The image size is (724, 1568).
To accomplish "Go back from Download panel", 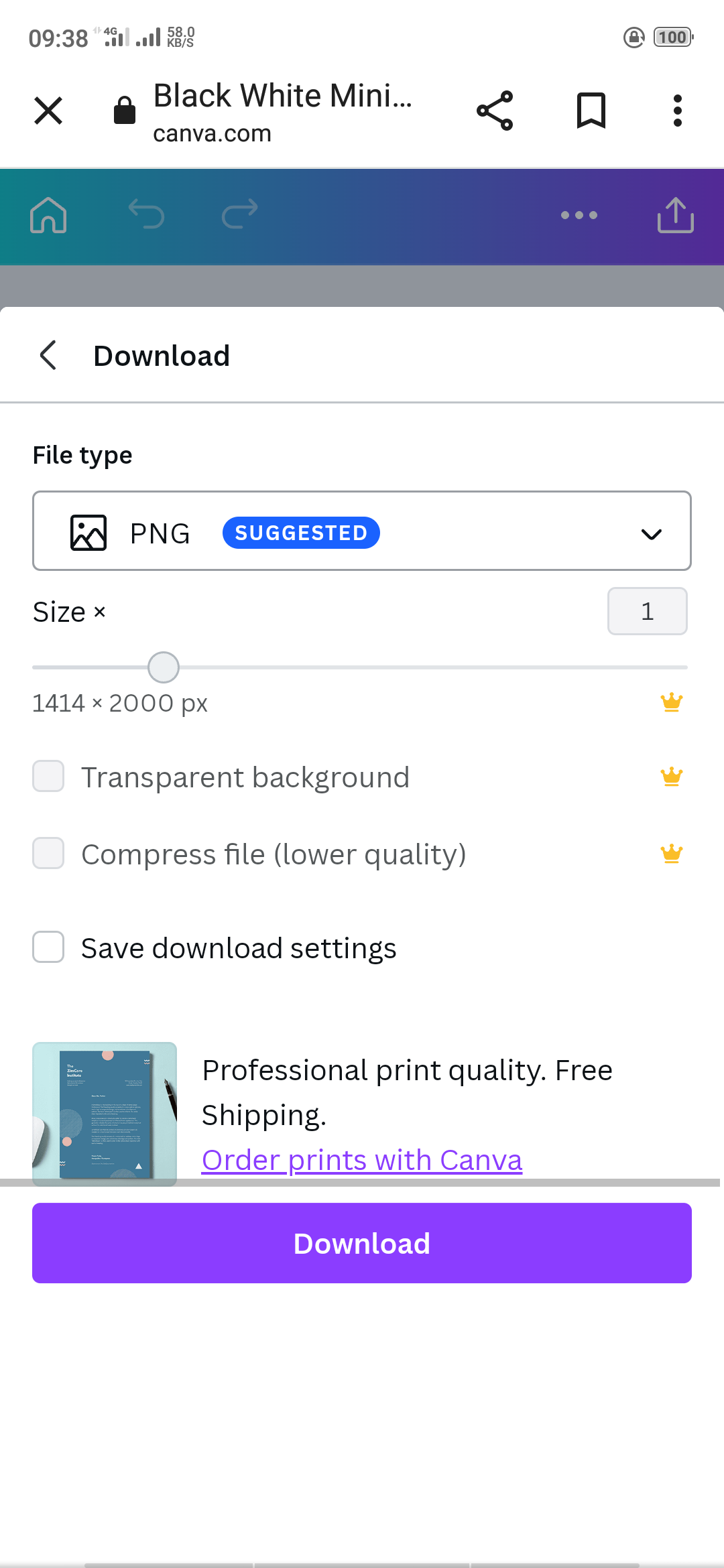I will [x=48, y=355].
